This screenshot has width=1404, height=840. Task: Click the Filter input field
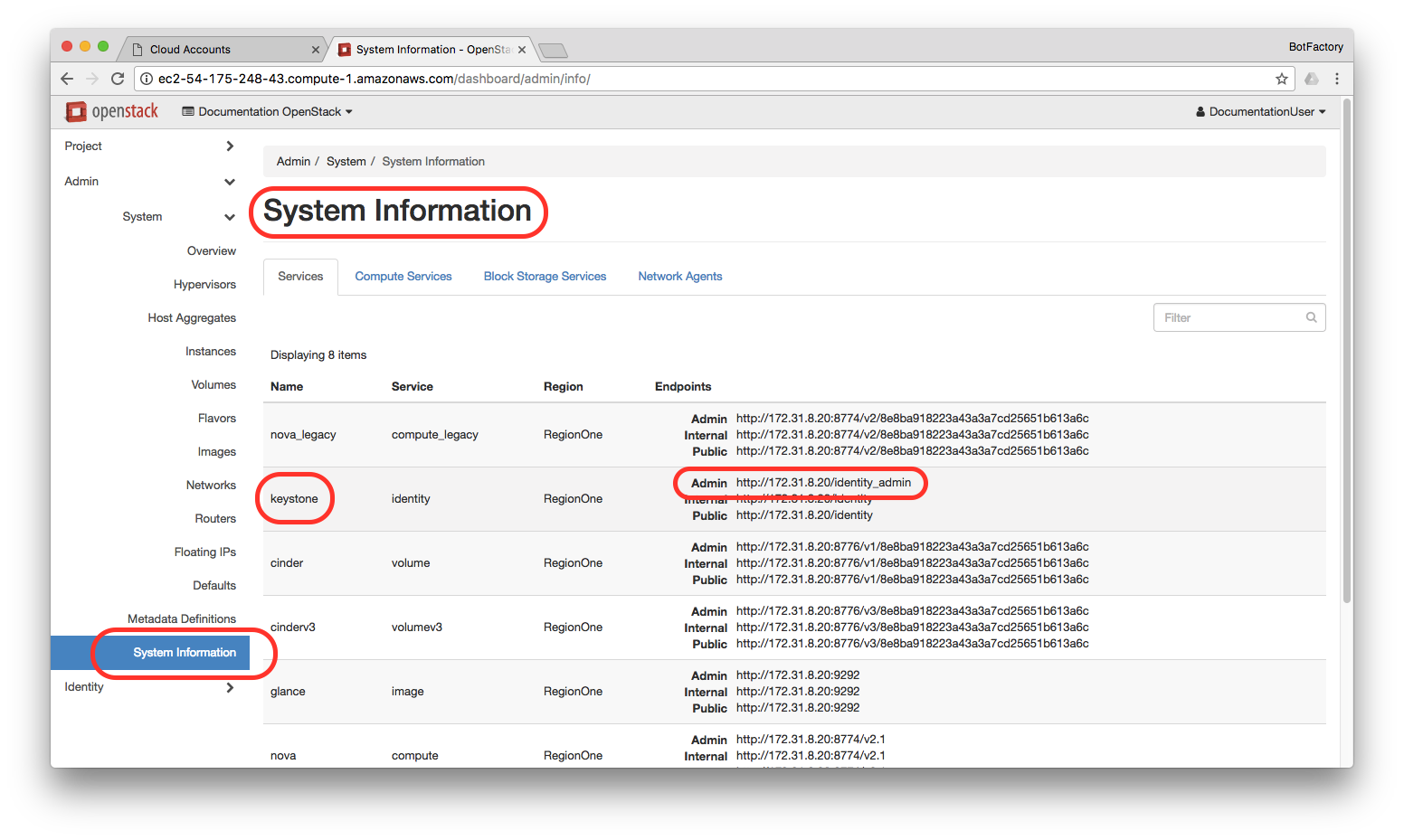tap(1239, 317)
